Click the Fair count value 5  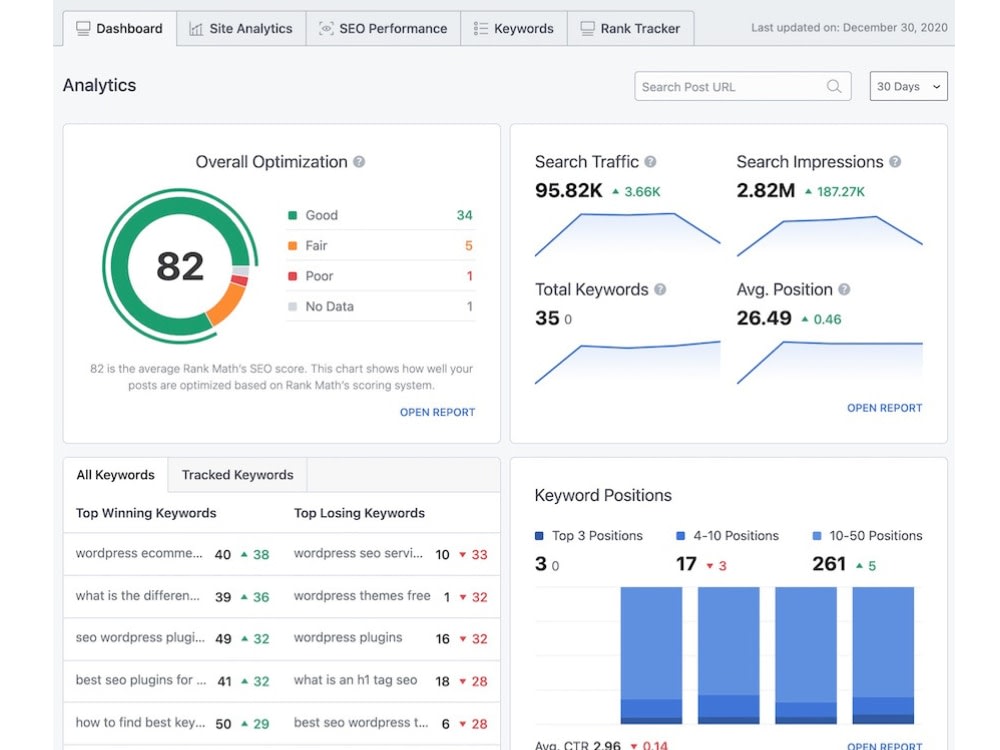tap(469, 246)
